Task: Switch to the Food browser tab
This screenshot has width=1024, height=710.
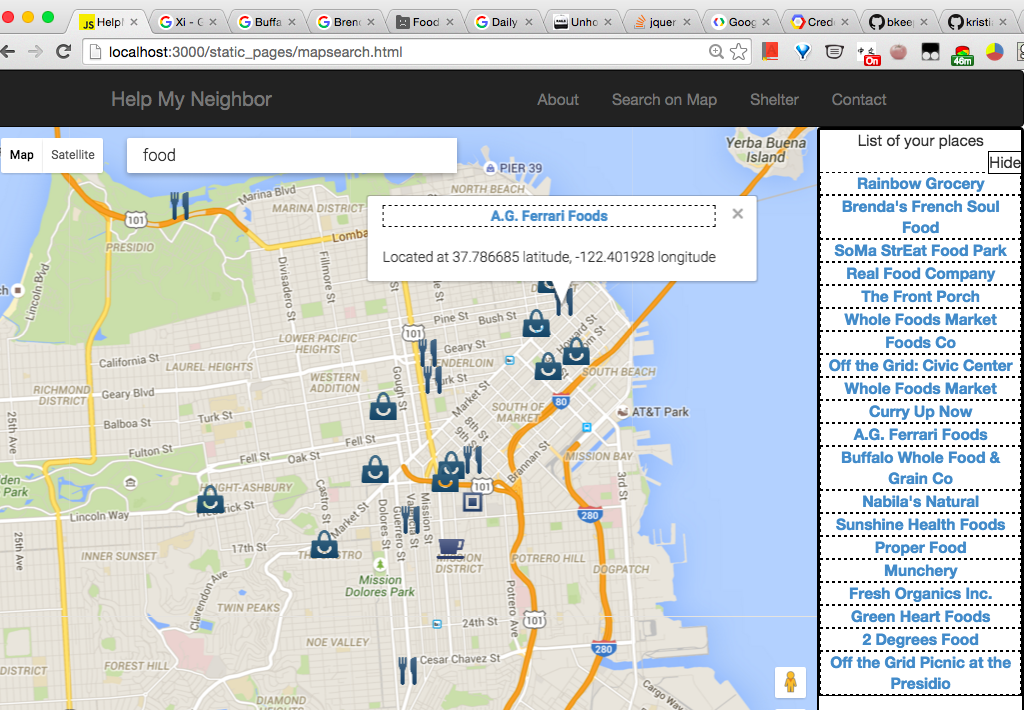Action: (425, 22)
